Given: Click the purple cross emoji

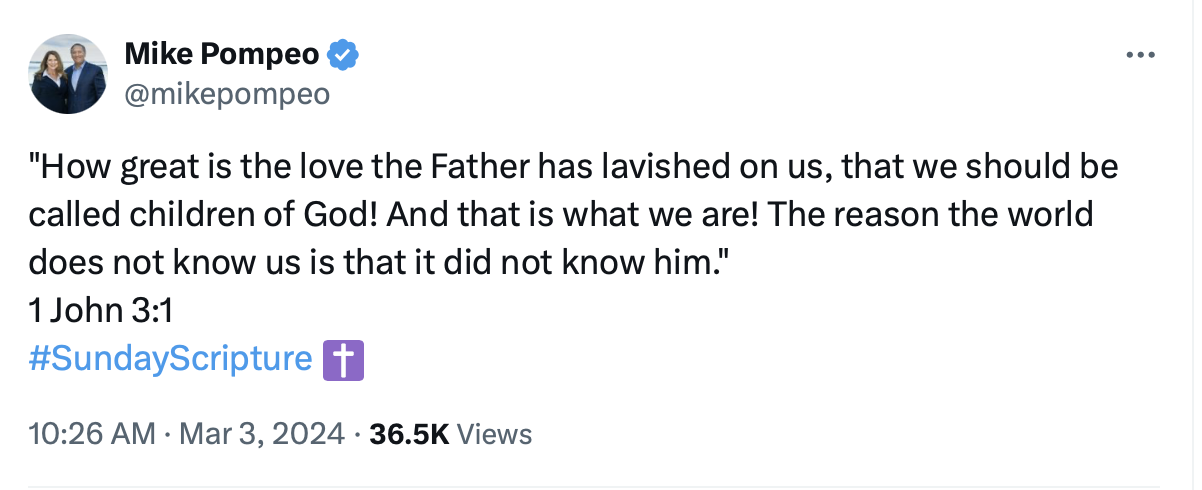Looking at the screenshot, I should pos(344,360).
